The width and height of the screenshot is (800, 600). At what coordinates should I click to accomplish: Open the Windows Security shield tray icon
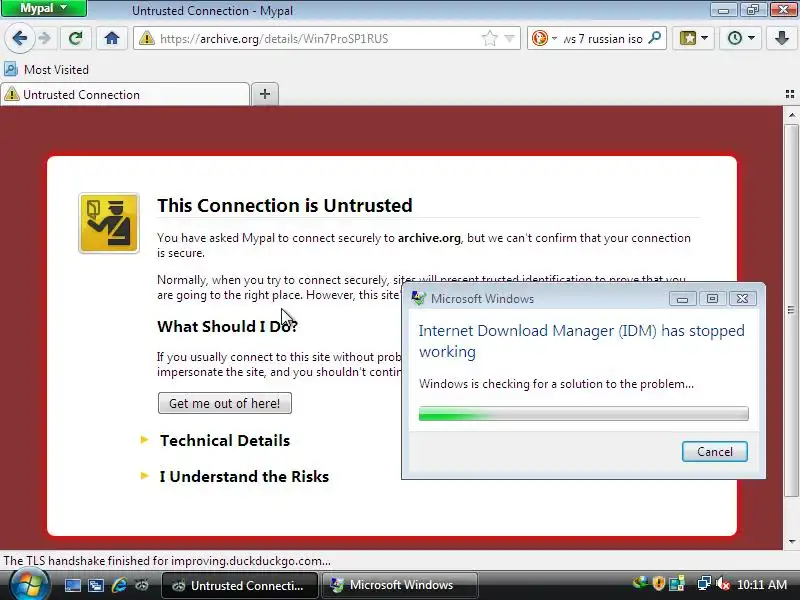point(659,583)
